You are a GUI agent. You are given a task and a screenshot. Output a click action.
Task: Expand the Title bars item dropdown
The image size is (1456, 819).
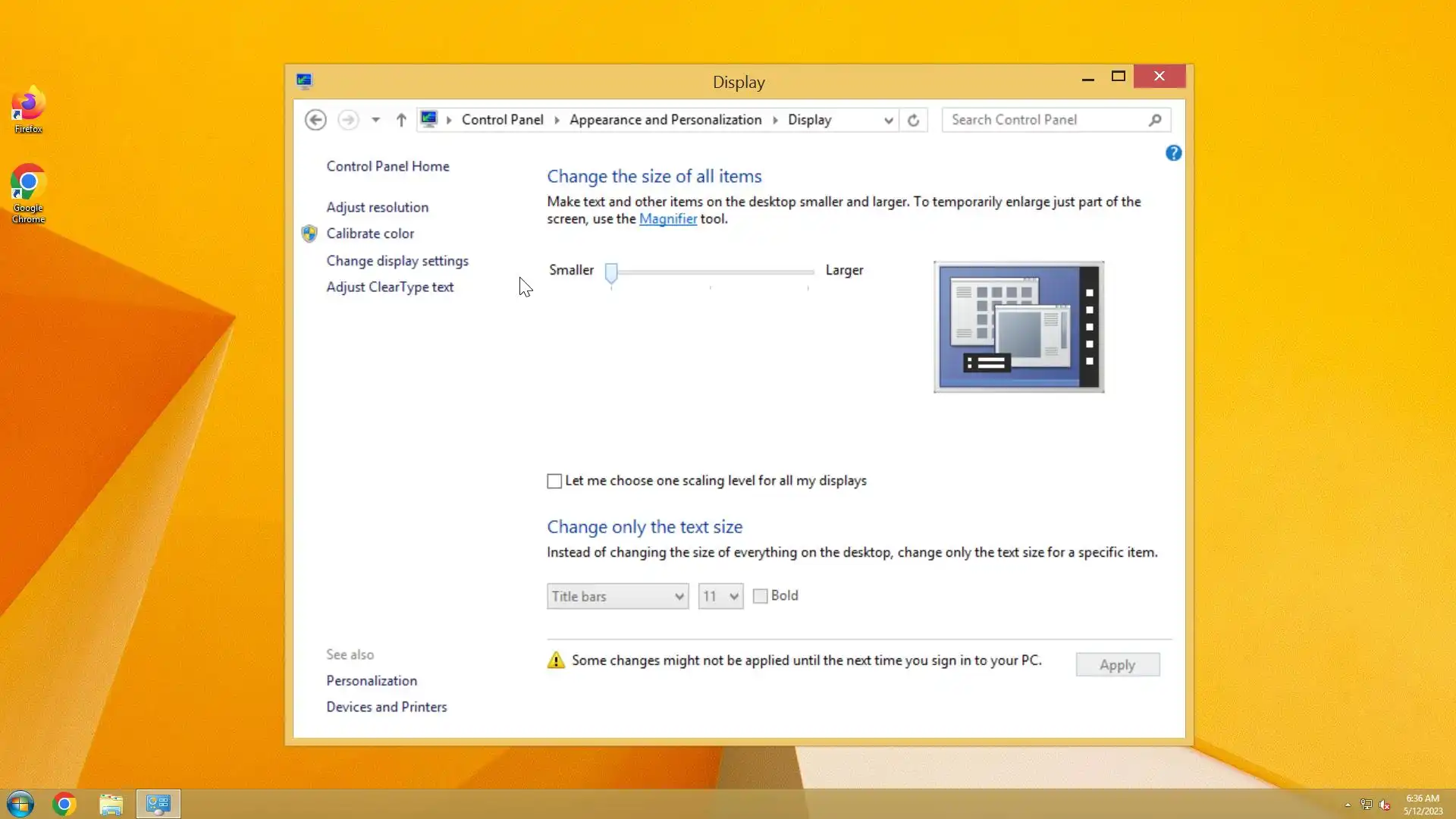click(x=617, y=596)
